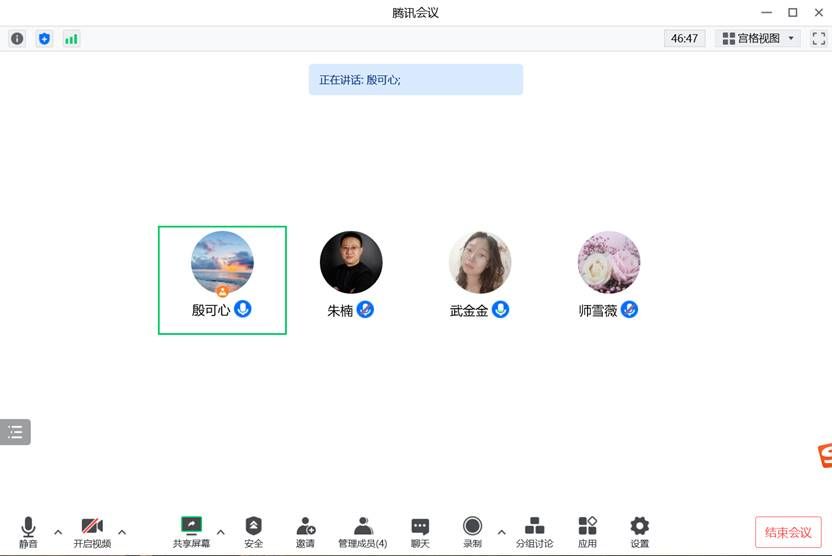Turn on camera with 开启视频
The width and height of the screenshot is (832, 556).
92,532
